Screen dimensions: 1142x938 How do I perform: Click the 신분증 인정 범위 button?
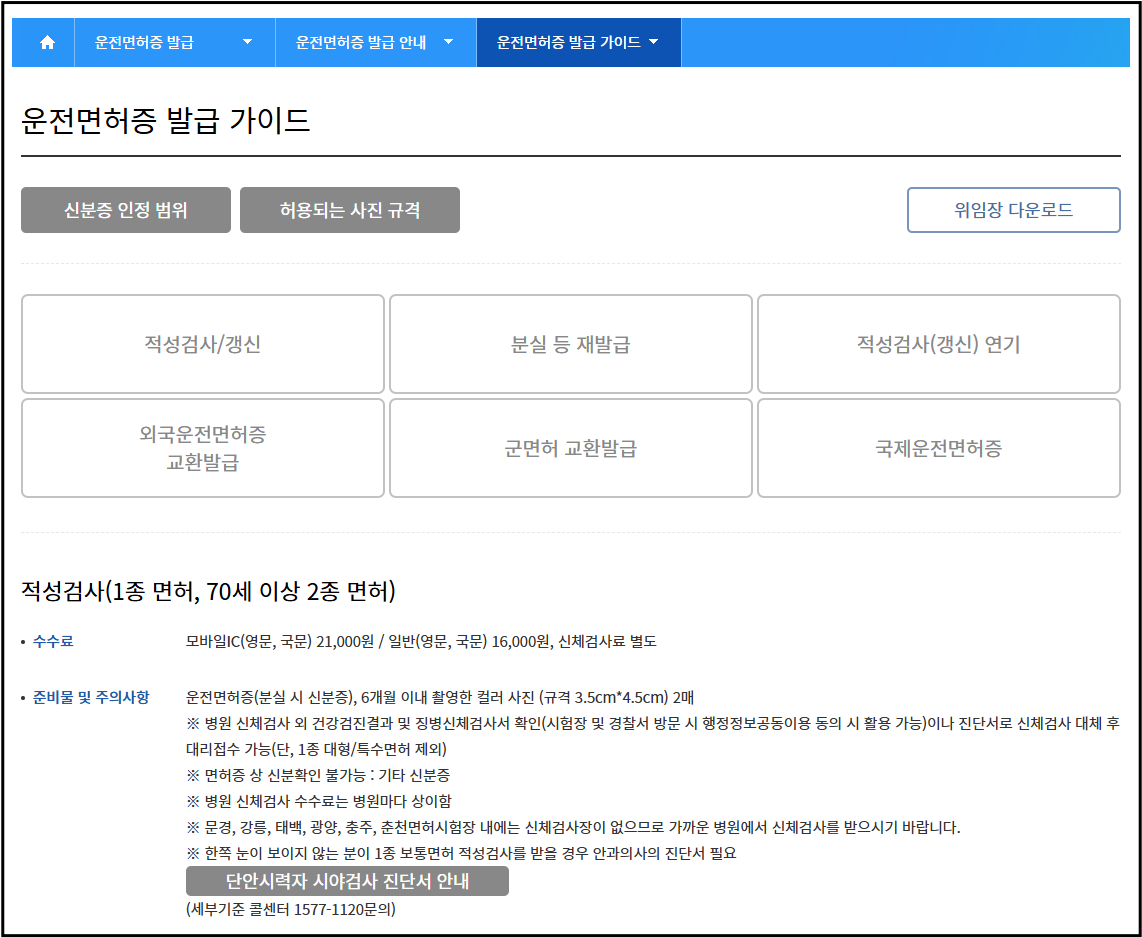coord(125,209)
